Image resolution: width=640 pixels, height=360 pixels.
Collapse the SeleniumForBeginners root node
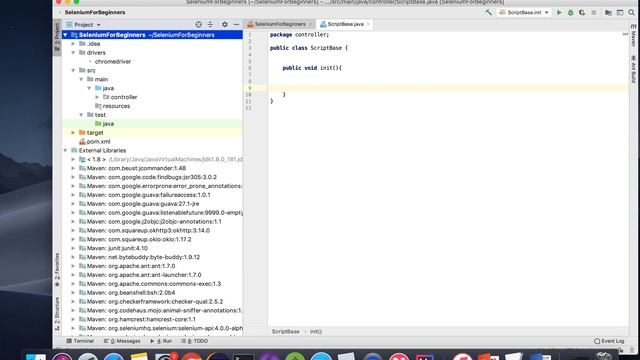click(x=65, y=35)
